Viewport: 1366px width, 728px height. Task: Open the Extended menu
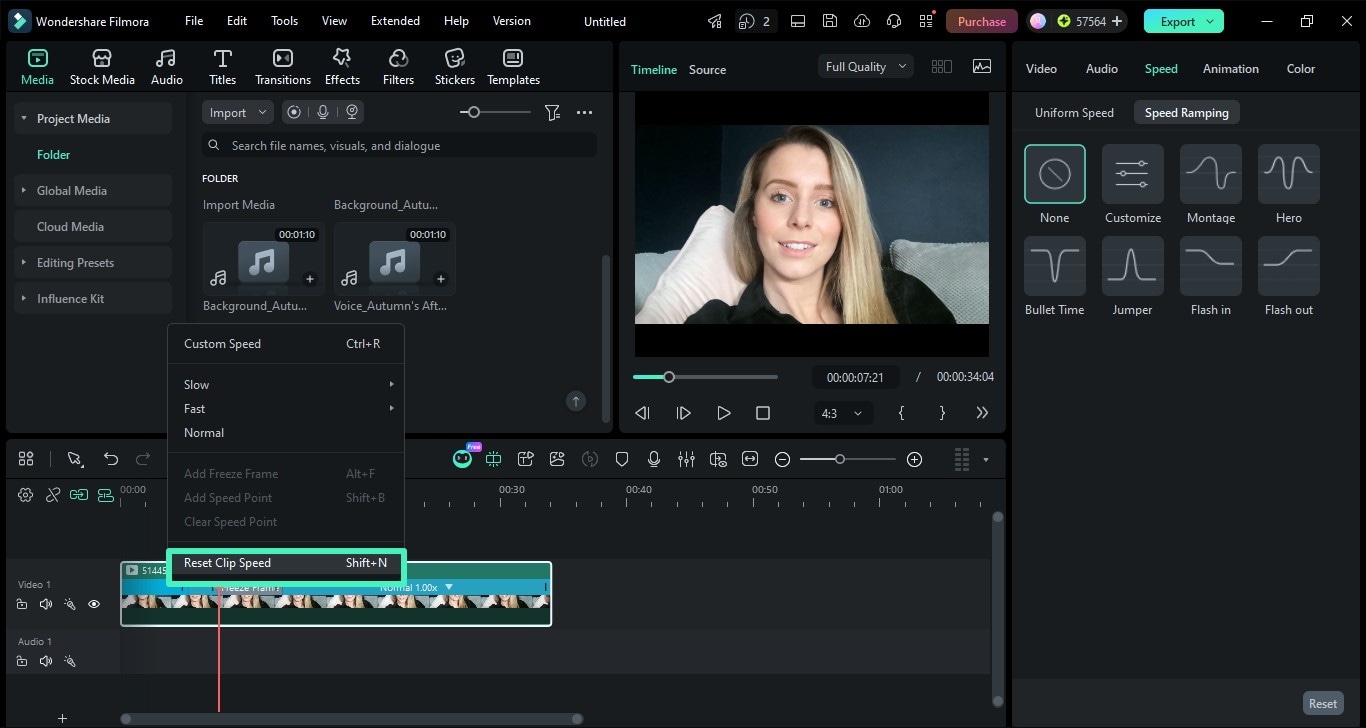click(395, 21)
